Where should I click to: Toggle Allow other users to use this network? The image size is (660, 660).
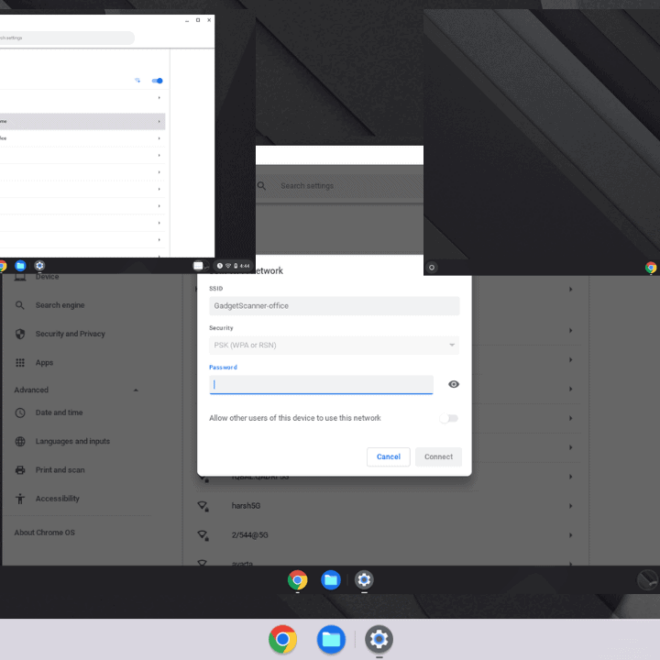(x=448, y=418)
